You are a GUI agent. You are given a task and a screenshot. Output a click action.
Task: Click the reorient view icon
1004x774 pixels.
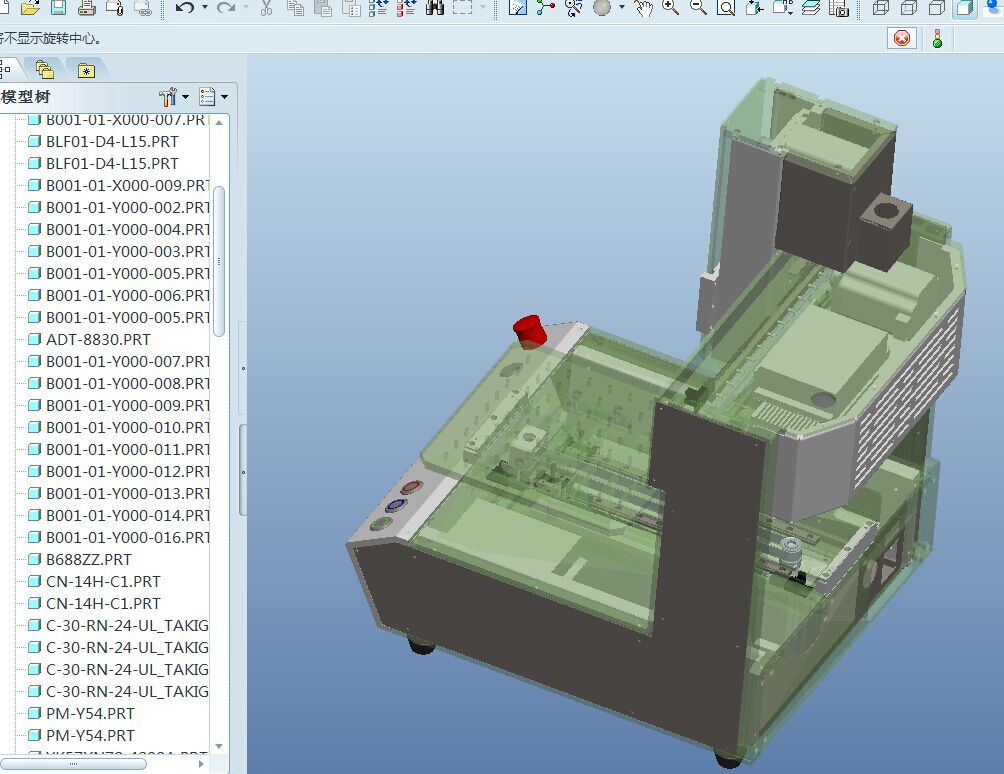[754, 7]
